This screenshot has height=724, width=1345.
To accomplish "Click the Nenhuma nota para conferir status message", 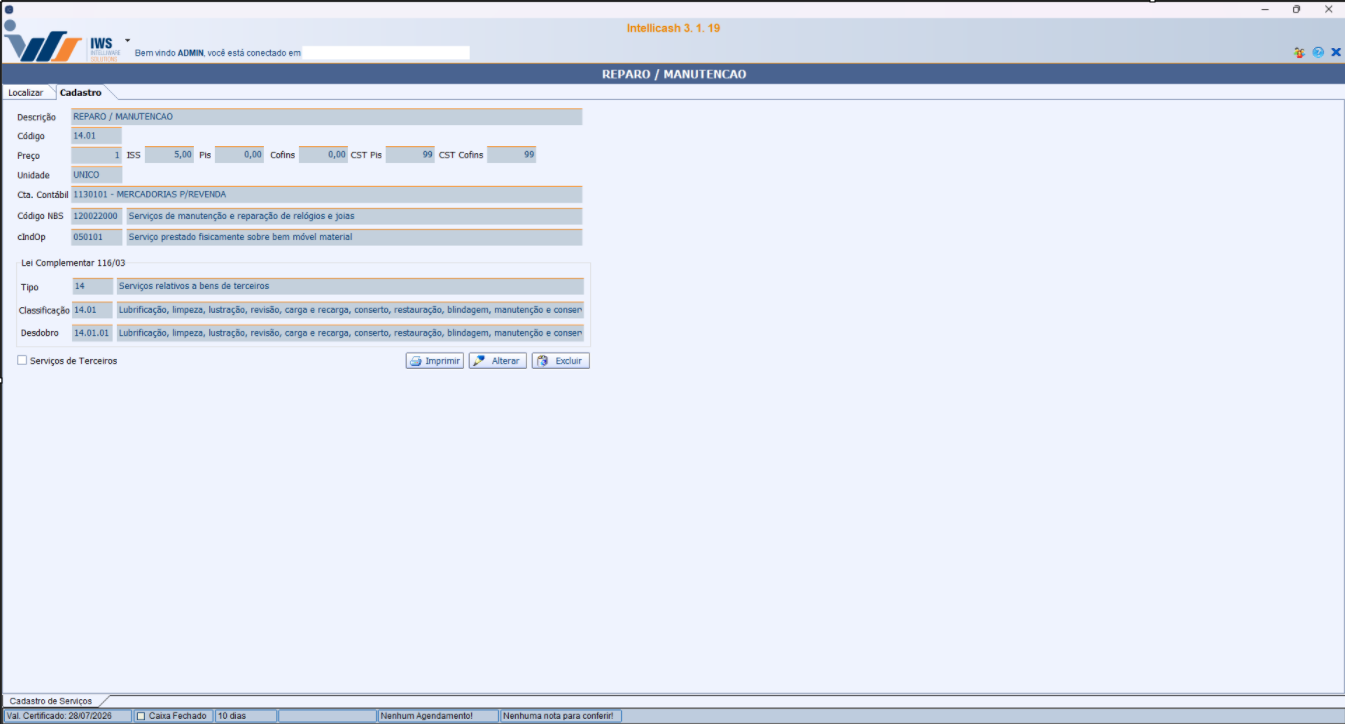I will [x=559, y=716].
